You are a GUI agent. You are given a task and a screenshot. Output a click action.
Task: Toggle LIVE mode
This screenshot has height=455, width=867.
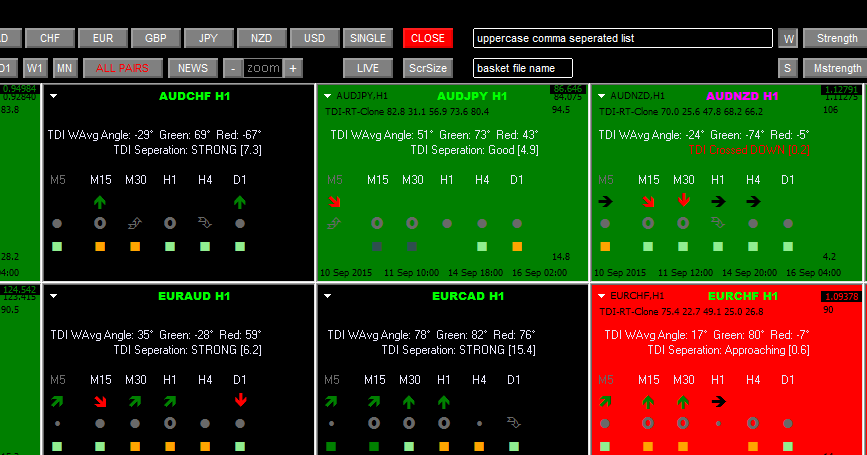(368, 68)
